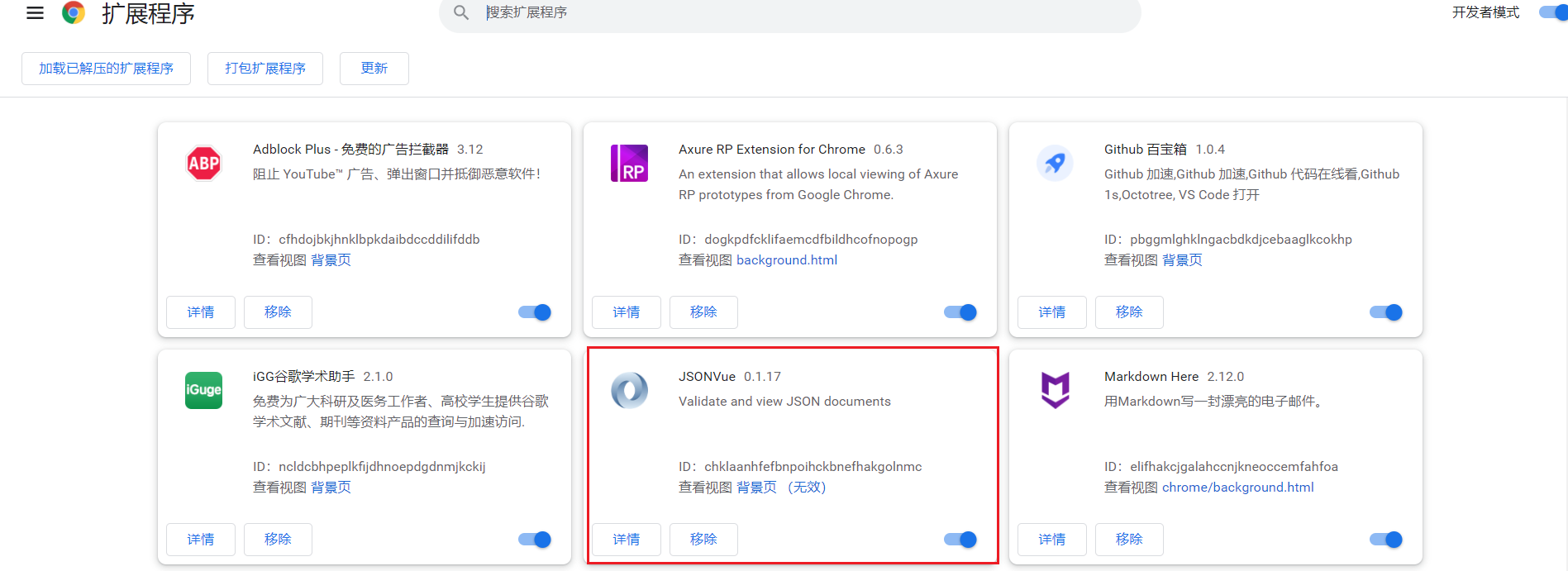1568x571 pixels.
Task: Click the Markdown Here extension icon
Action: pos(1055,390)
